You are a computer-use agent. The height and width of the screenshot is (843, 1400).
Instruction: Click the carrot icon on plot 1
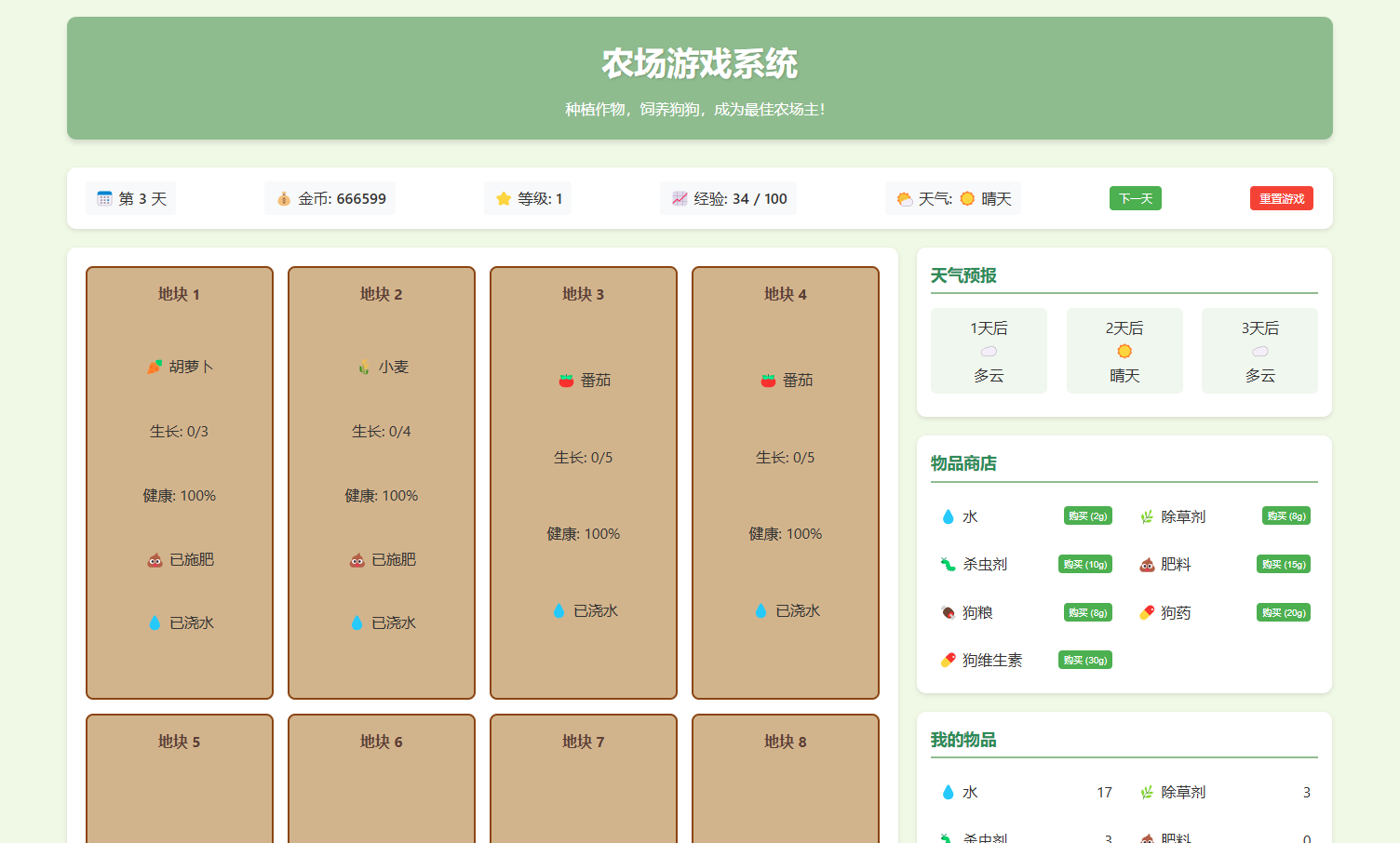point(155,366)
